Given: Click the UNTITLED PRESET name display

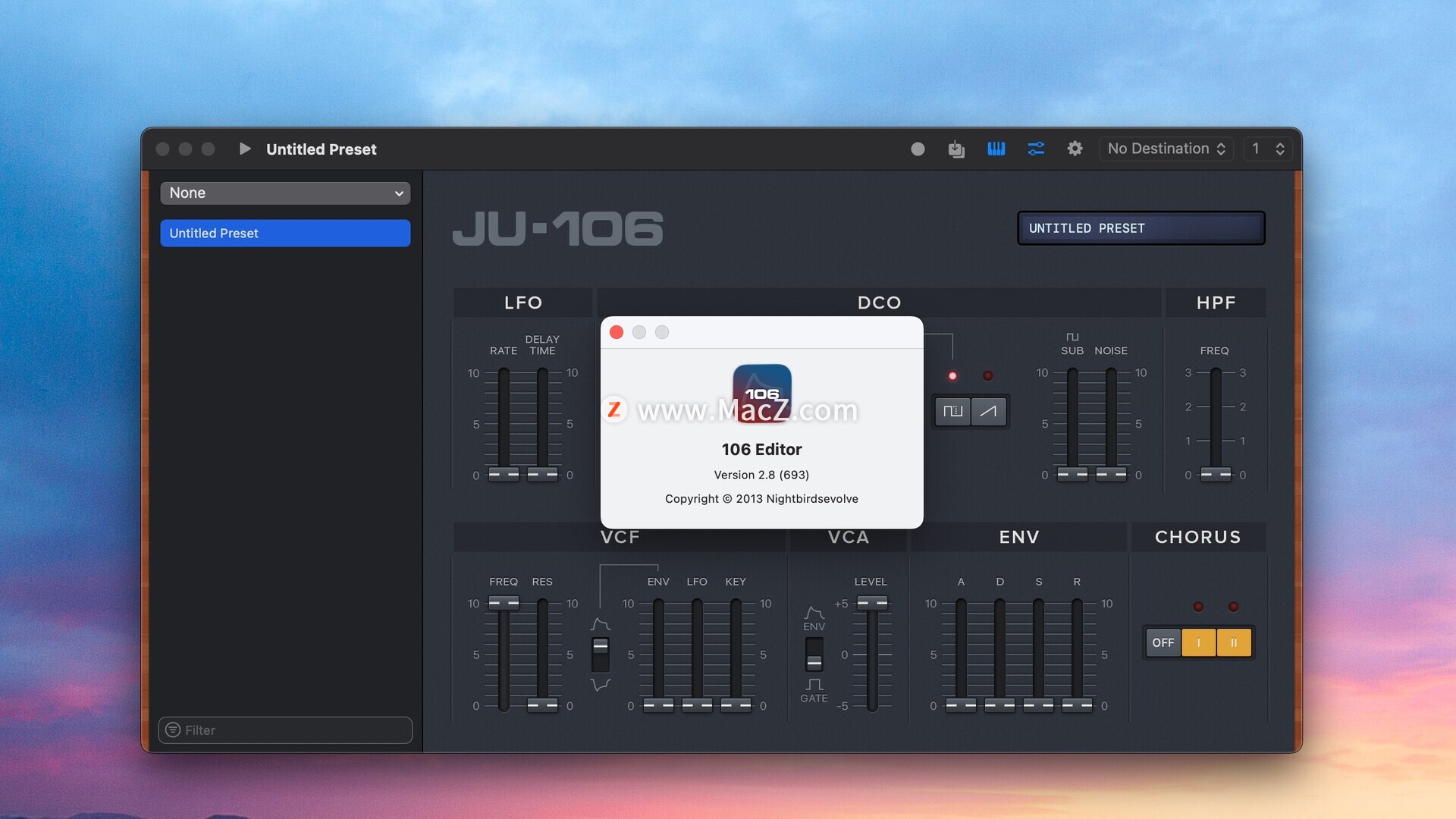Looking at the screenshot, I should coord(1141,228).
